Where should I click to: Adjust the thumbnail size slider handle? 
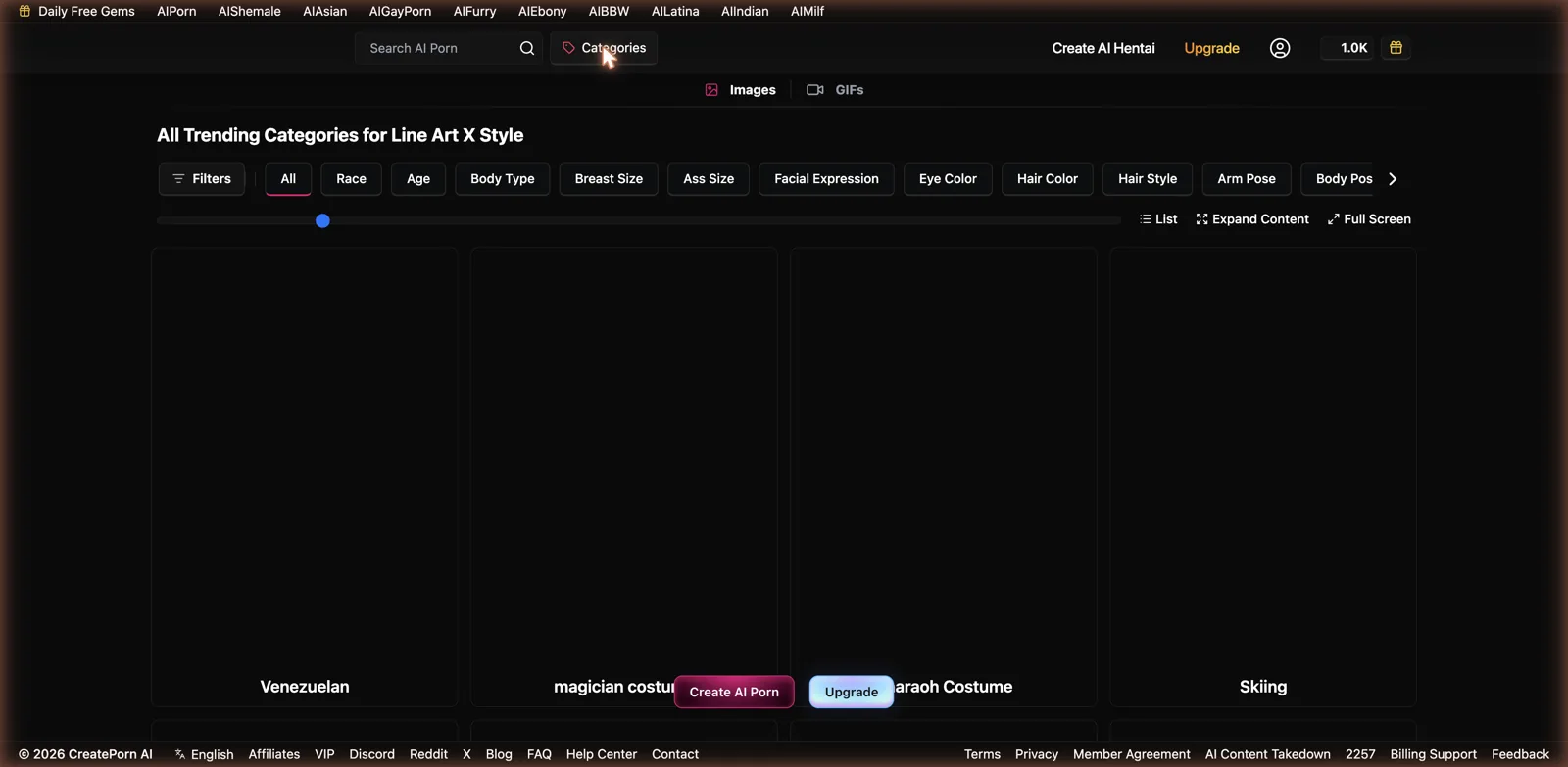(x=322, y=221)
